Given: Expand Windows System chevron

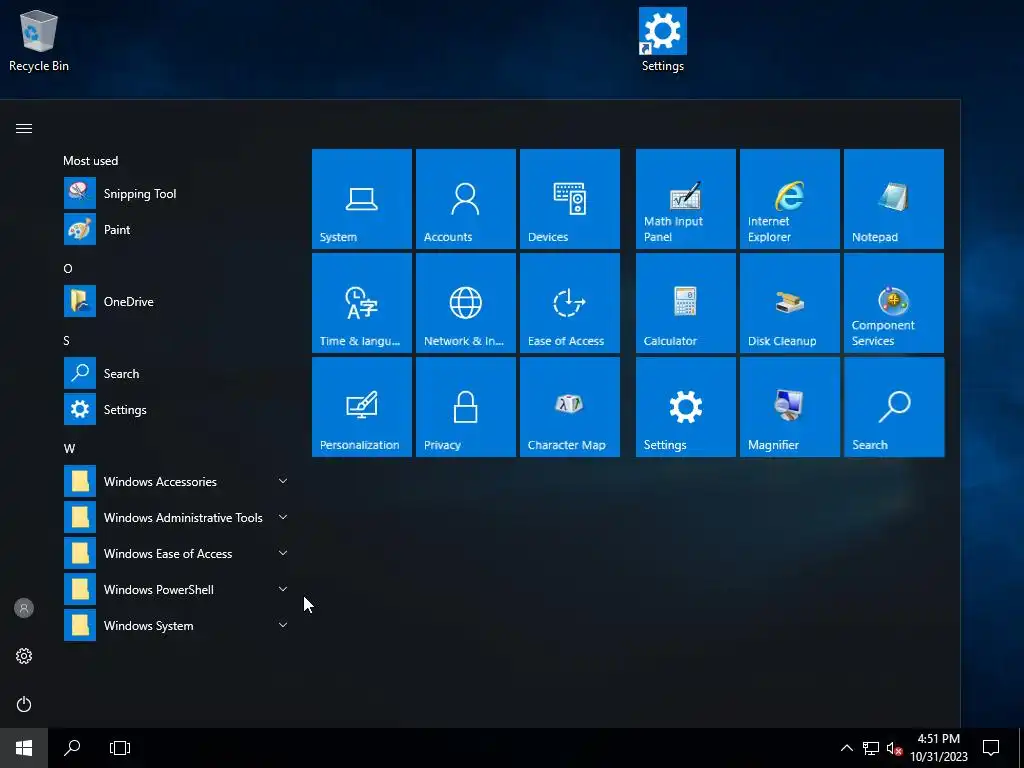Looking at the screenshot, I should pyautogui.click(x=283, y=625).
